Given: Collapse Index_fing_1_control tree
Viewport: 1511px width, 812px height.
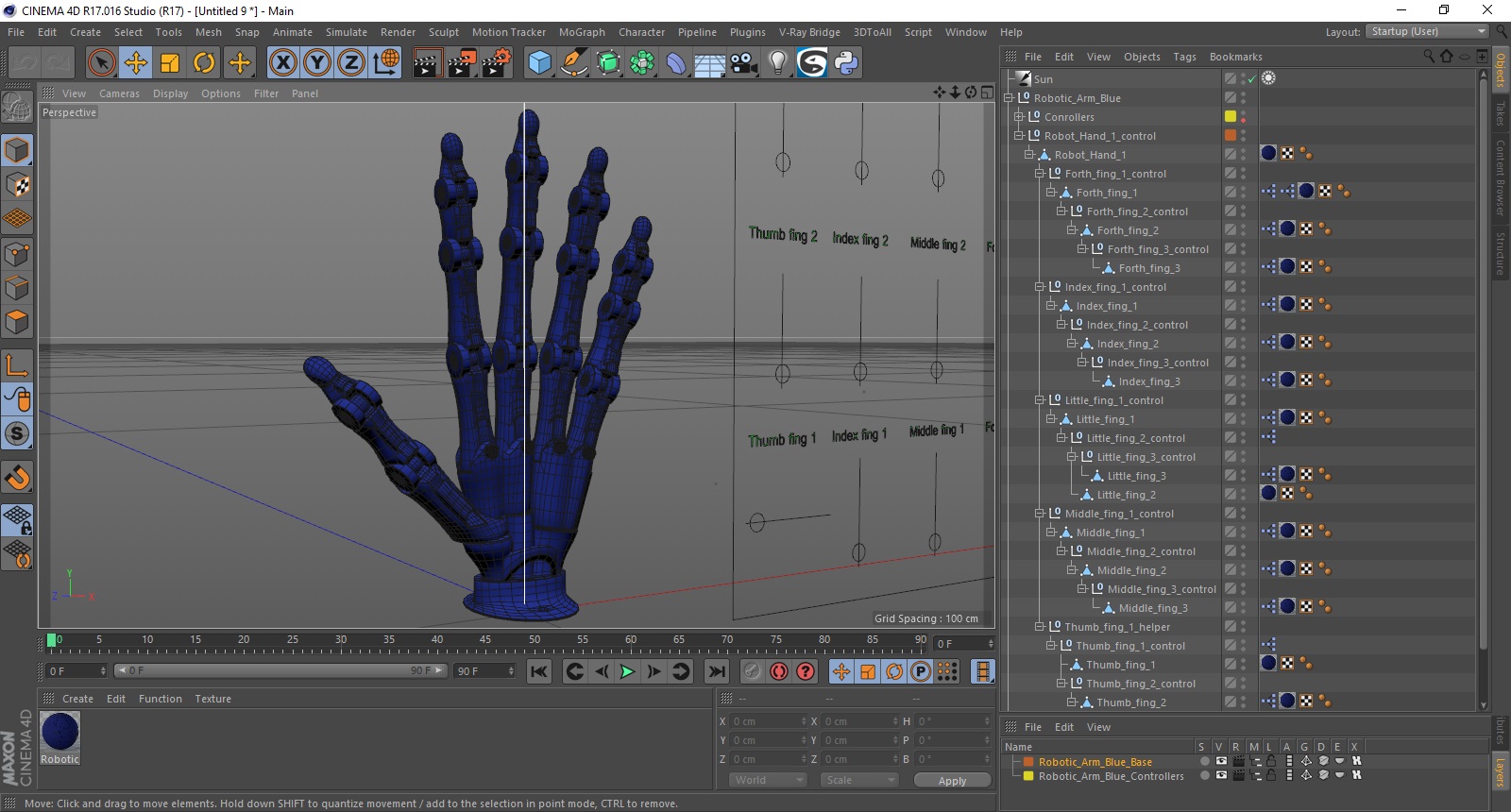Looking at the screenshot, I should (x=1040, y=287).
